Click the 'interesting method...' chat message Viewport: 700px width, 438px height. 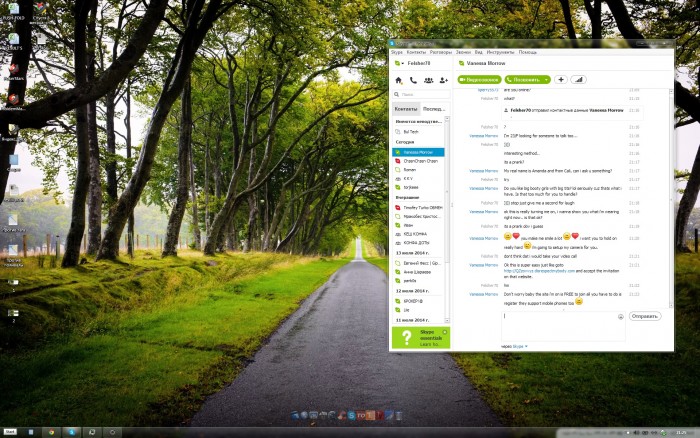tap(521, 154)
